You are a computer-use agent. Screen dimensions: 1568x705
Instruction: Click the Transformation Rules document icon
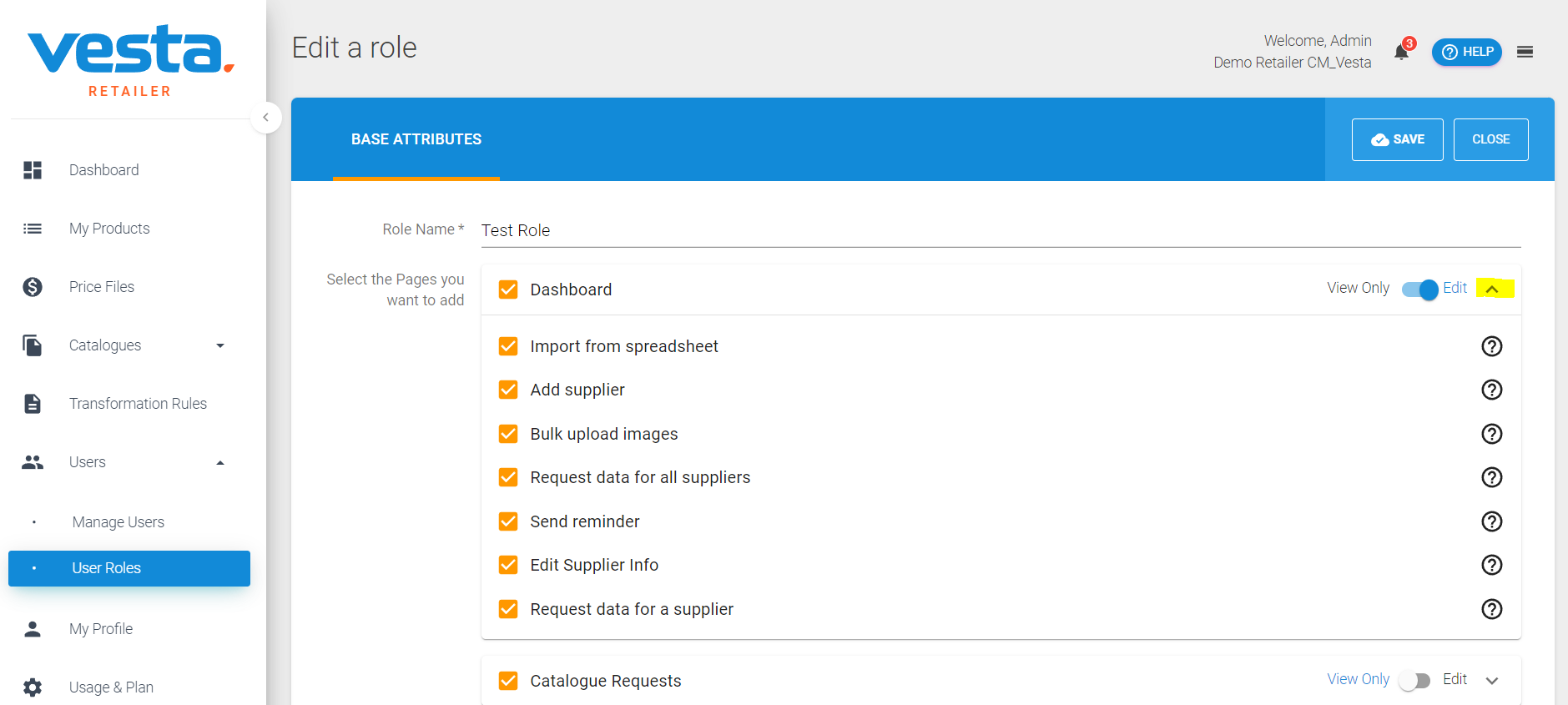[x=33, y=404]
